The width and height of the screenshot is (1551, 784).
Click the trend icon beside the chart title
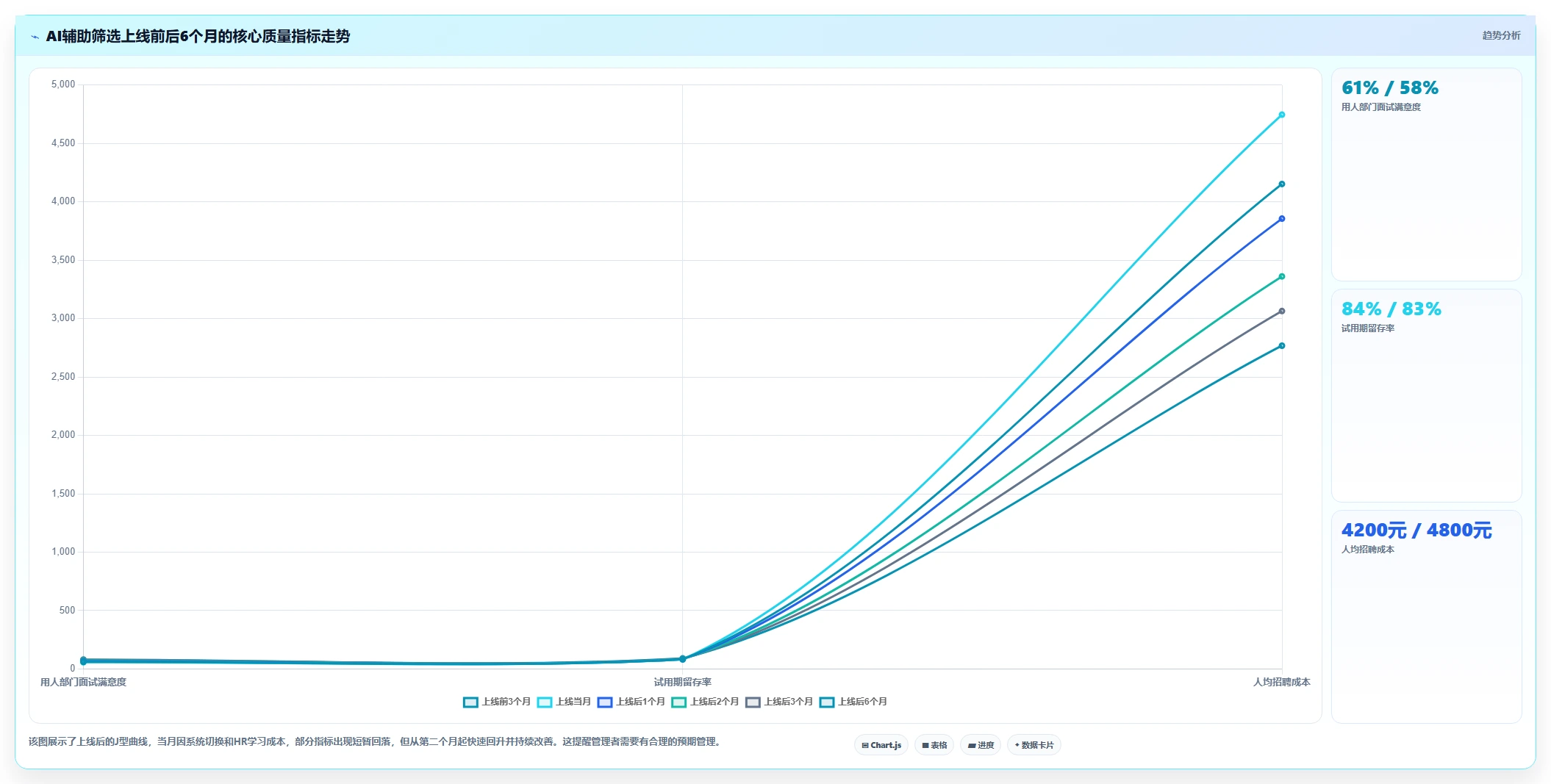[35, 37]
